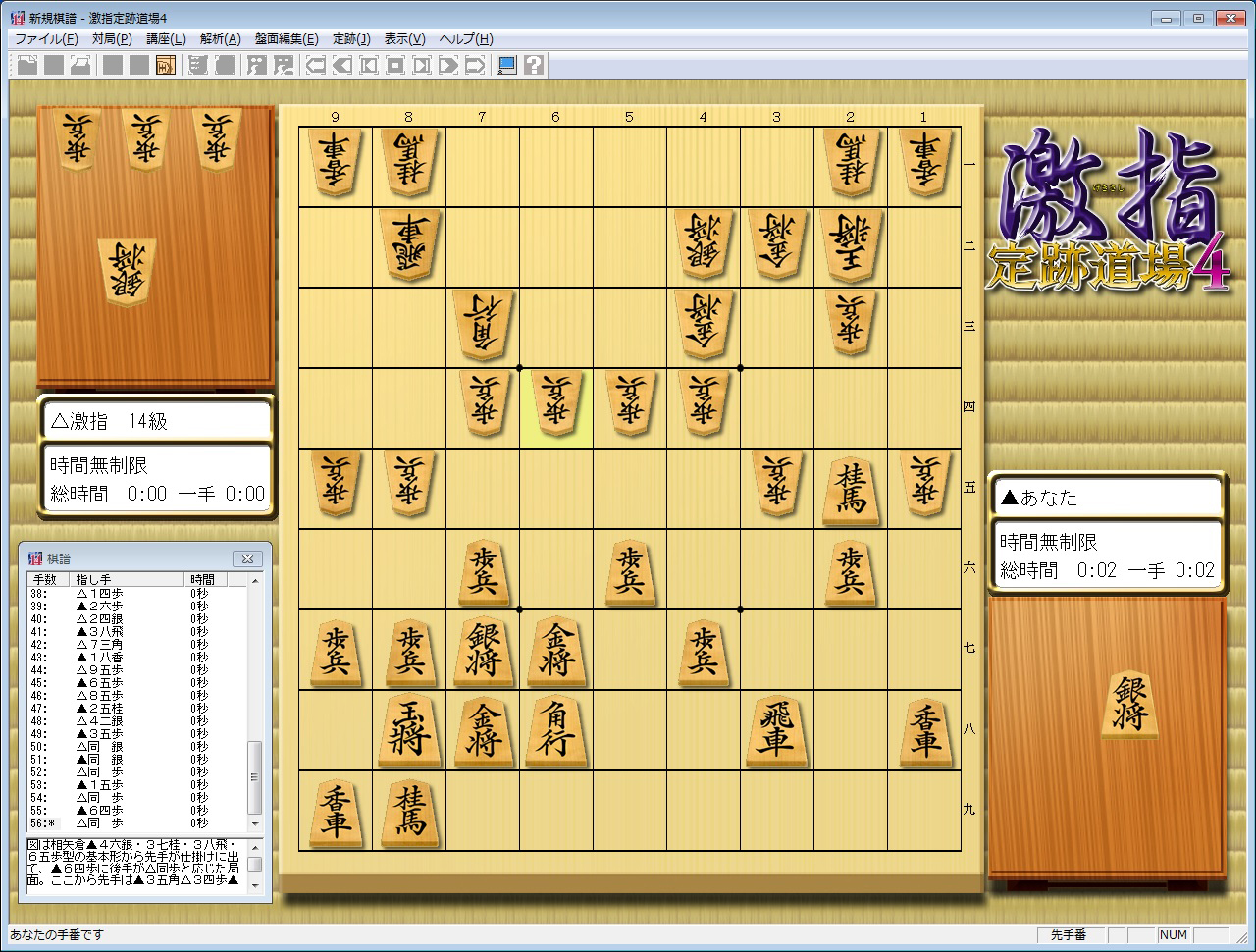The width and height of the screenshot is (1256, 952).
Task: Close the 棋譜 panel
Action: pos(247,558)
